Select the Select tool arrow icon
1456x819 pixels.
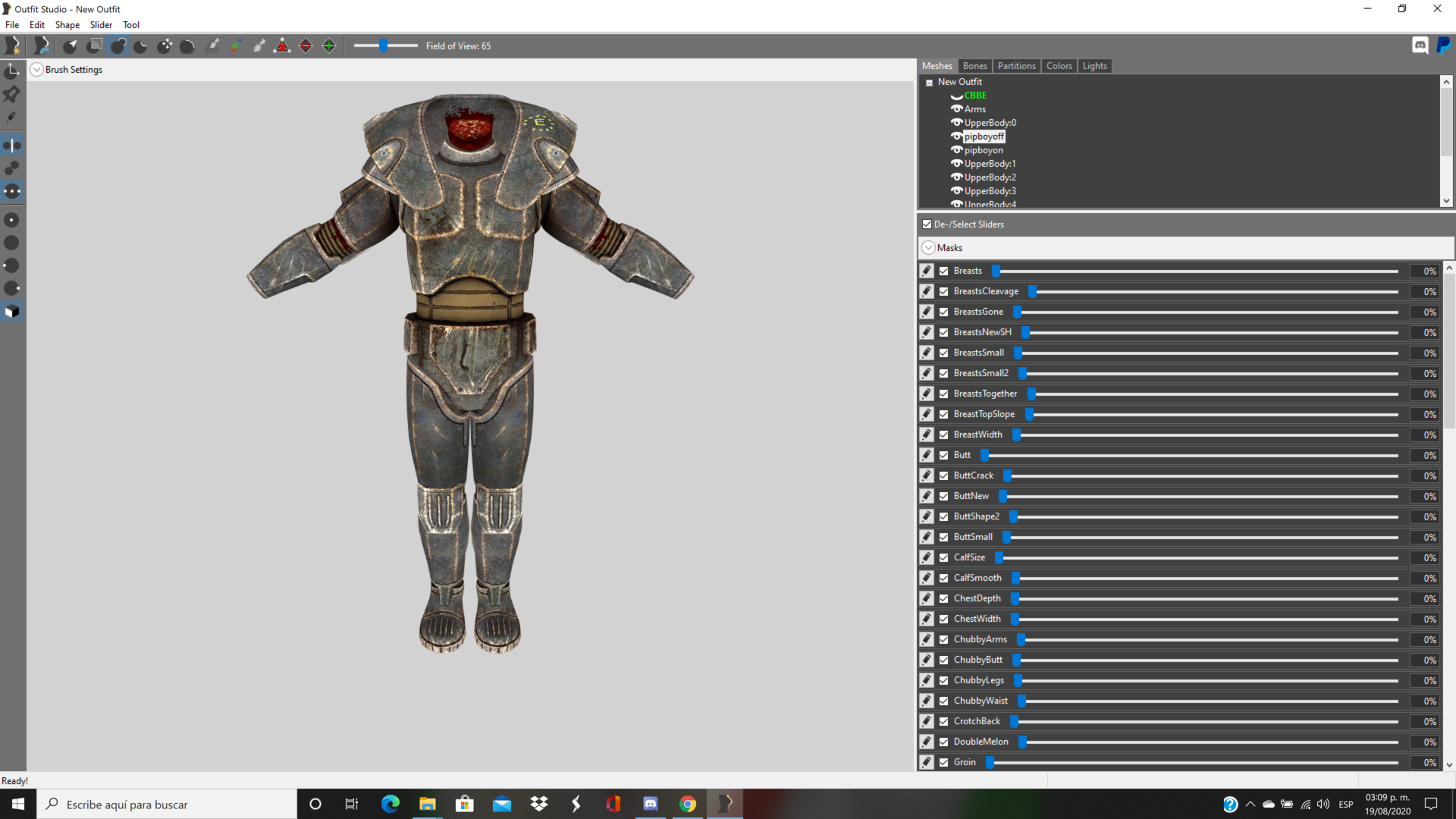pos(71,45)
